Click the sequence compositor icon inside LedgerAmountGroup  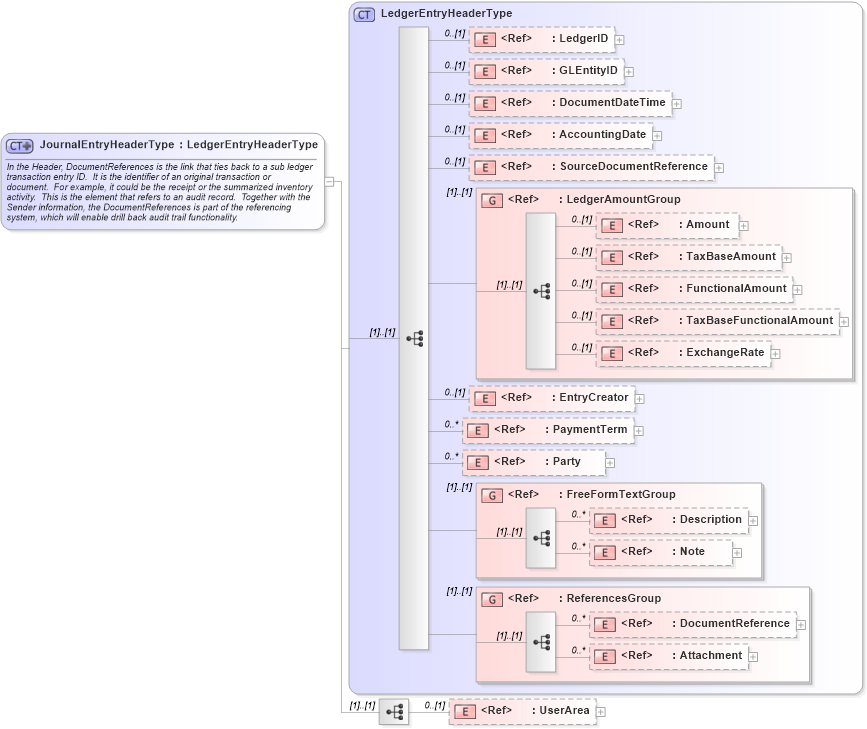tap(543, 289)
